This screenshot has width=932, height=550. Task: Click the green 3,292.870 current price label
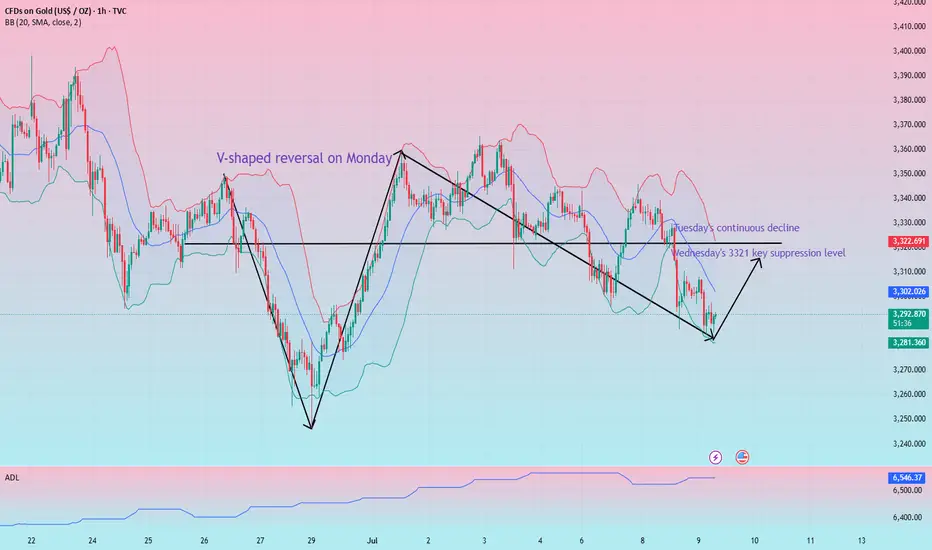(x=909, y=318)
